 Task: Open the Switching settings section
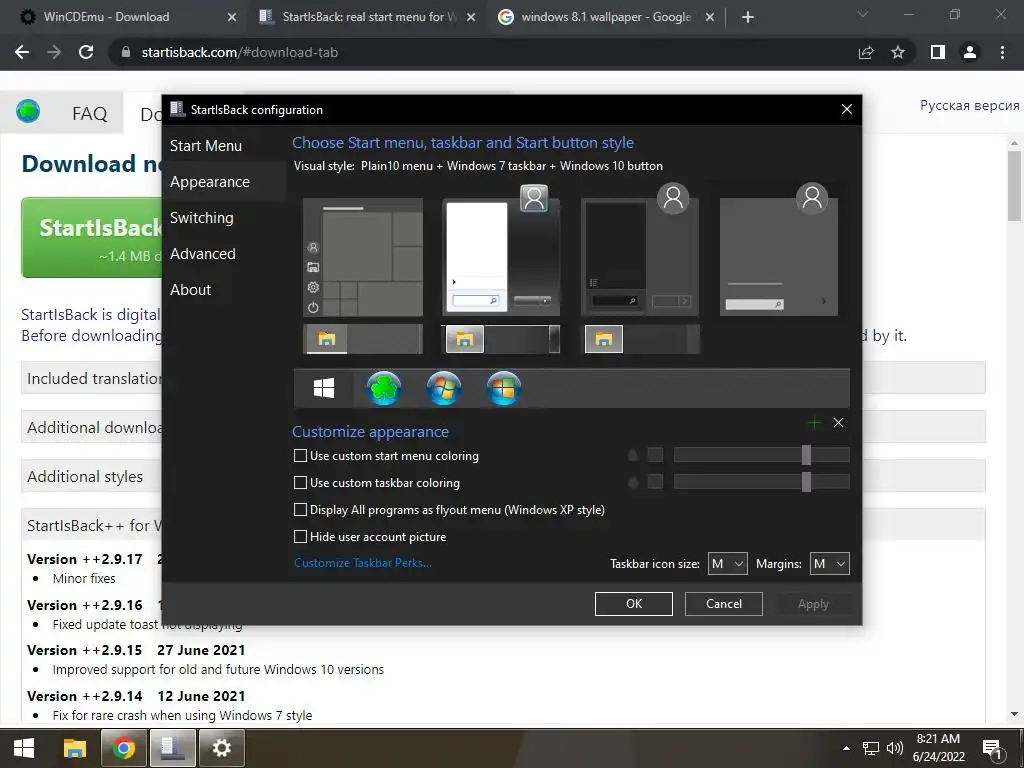pyautogui.click(x=201, y=217)
